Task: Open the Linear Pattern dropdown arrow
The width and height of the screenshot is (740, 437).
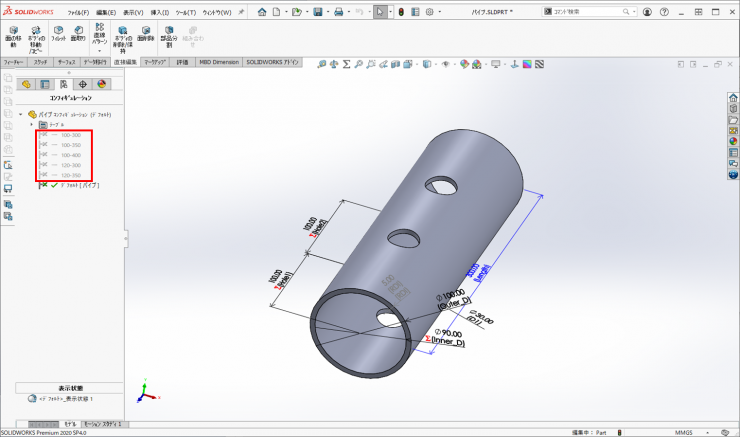Action: click(x=99, y=50)
